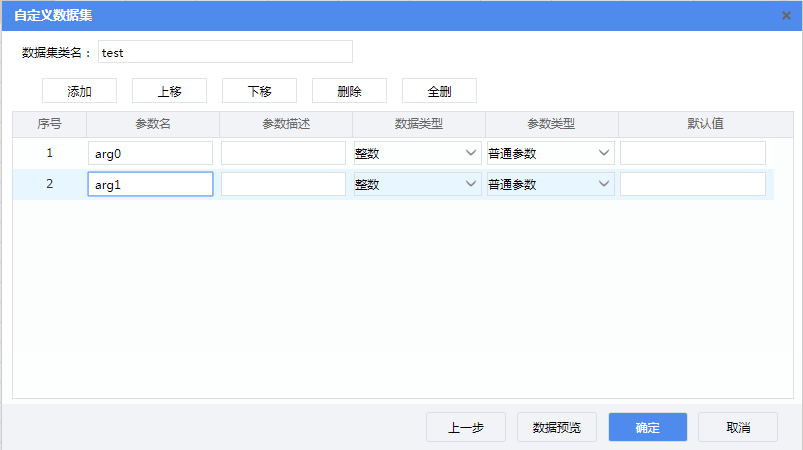Open 数据预览 data preview
Screen dimensions: 803x450
(x=557, y=427)
